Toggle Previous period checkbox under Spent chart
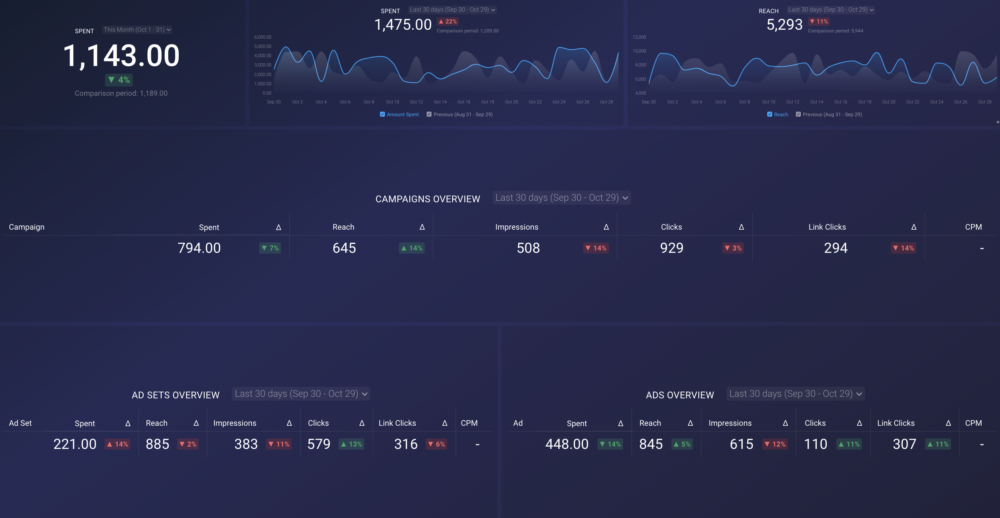The image size is (1000, 518). click(429, 115)
